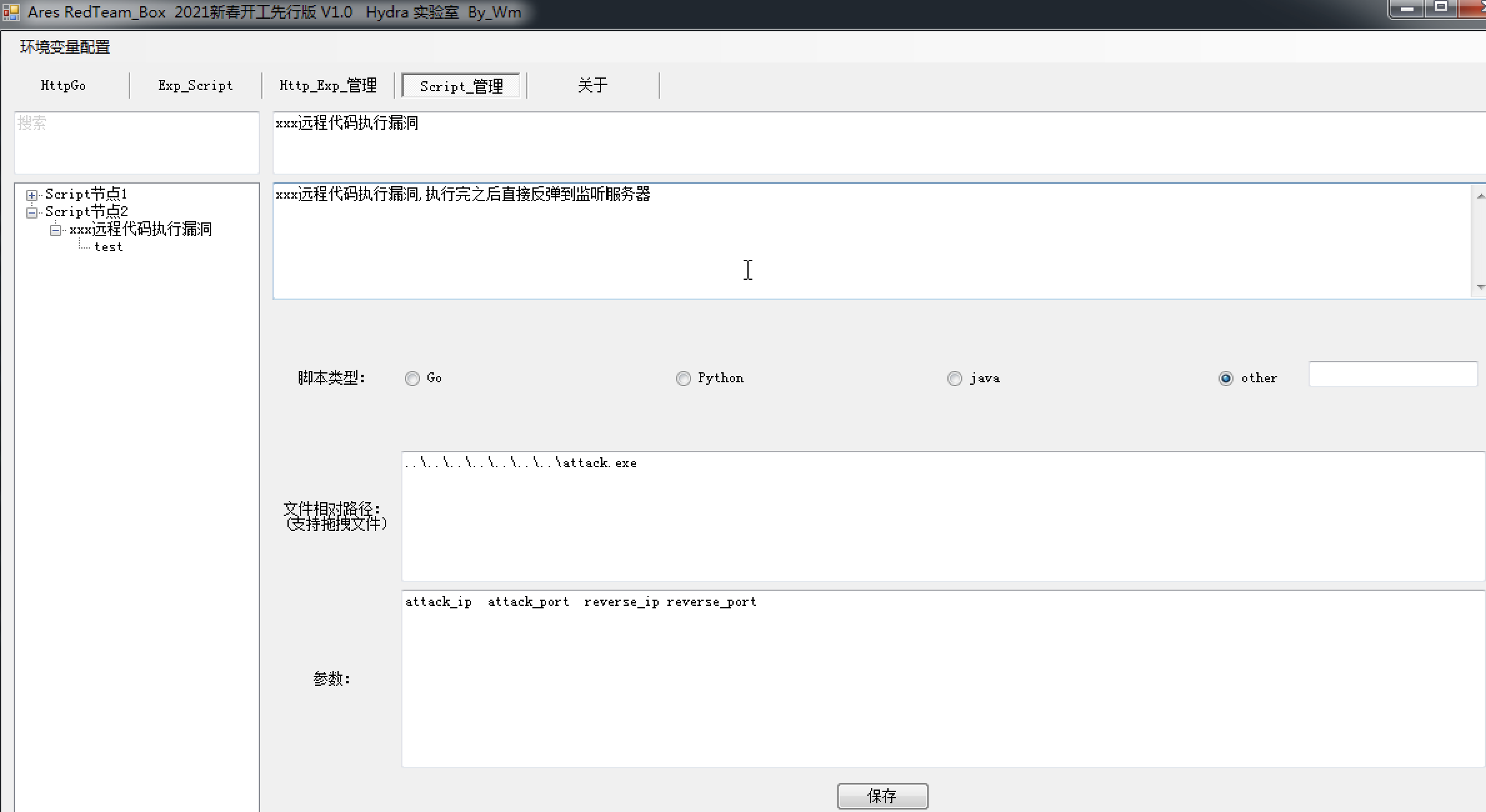Click the 搜索 search box

[136, 142]
